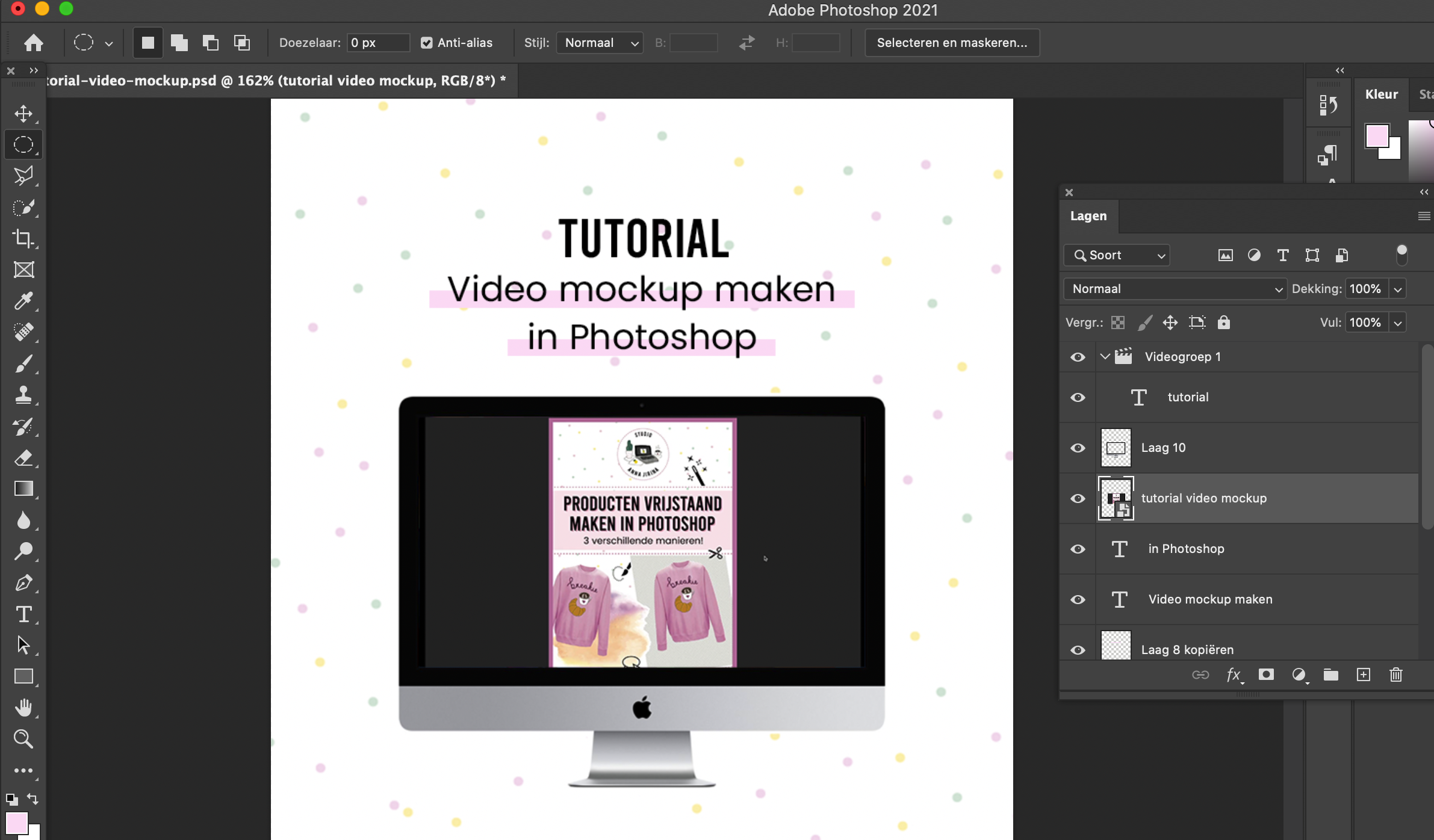Activate the Crop tool
Image resolution: width=1434 pixels, height=840 pixels.
tap(23, 238)
